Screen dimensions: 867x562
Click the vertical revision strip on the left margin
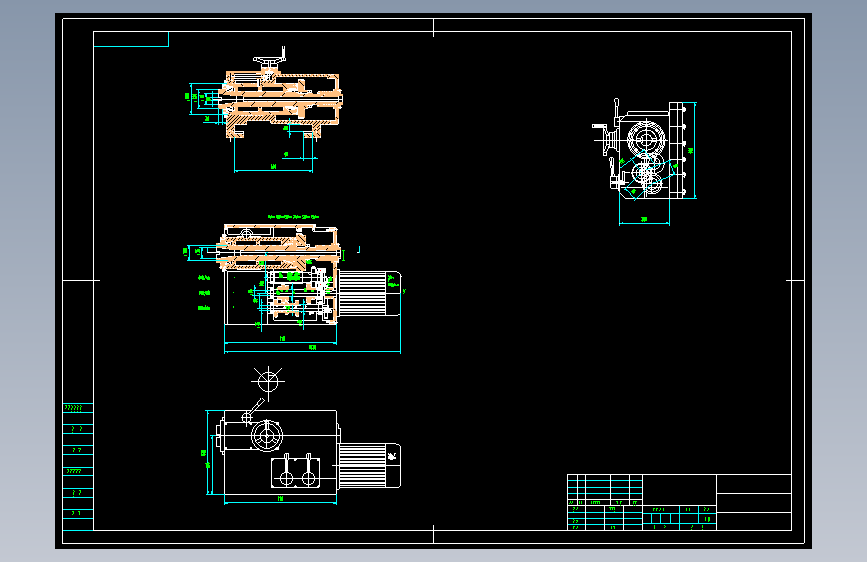point(78,467)
